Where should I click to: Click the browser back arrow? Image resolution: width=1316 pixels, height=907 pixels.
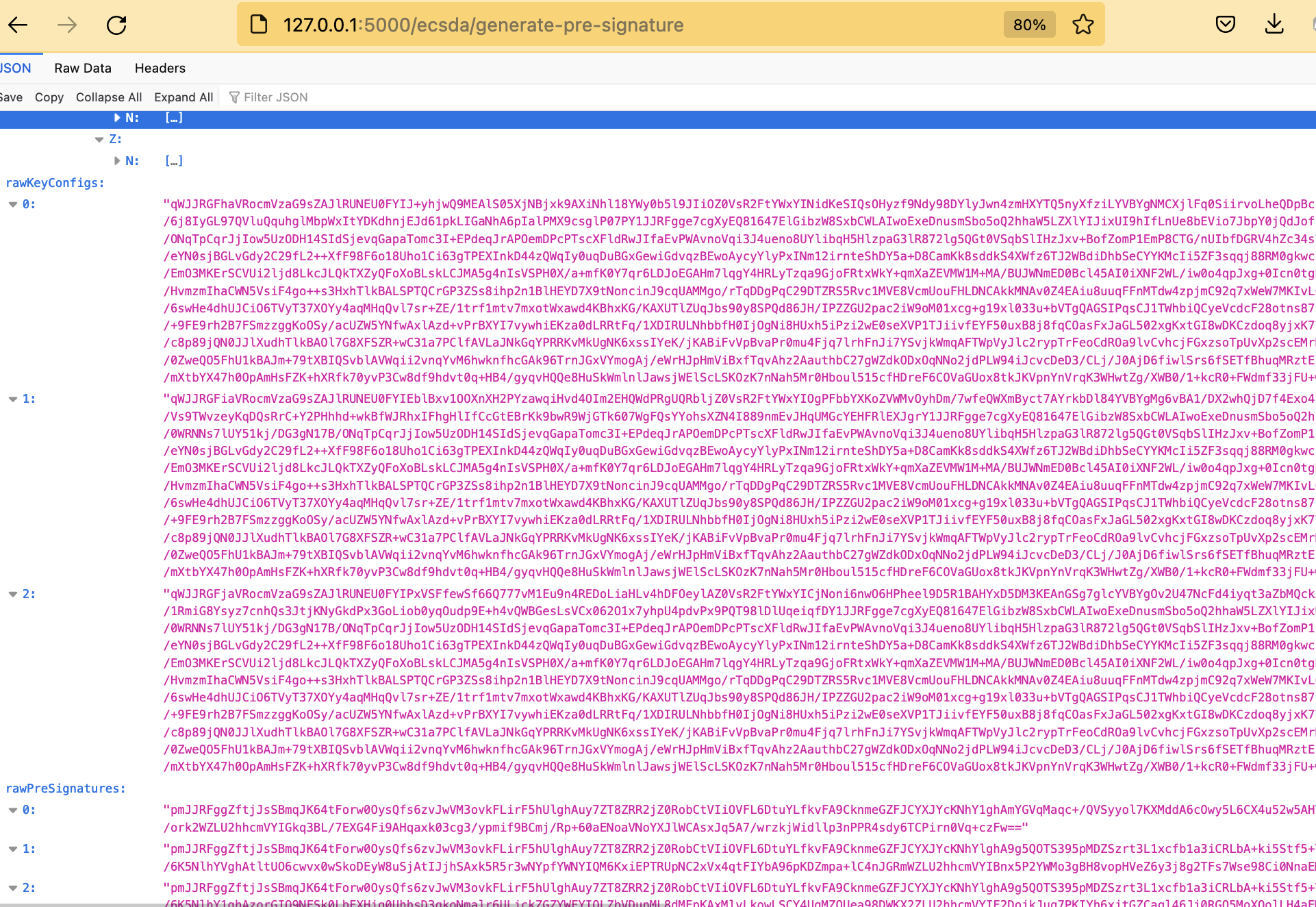click(18, 25)
